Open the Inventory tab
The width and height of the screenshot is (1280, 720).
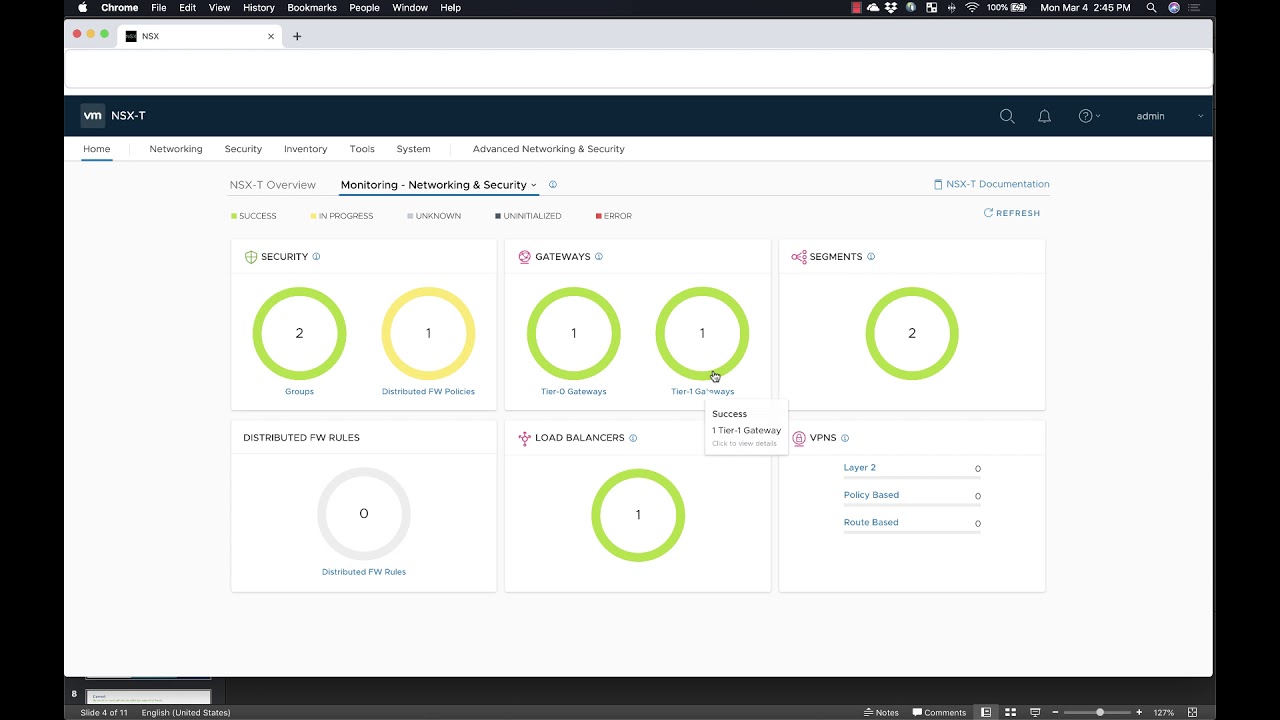[x=305, y=149]
